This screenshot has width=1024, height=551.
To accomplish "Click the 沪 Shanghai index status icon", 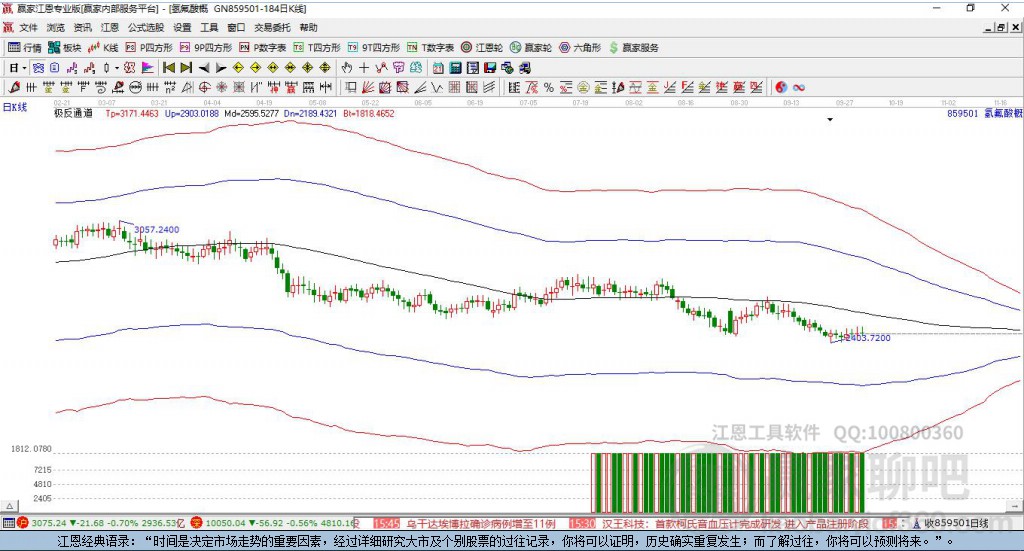I will pyautogui.click(x=23, y=523).
